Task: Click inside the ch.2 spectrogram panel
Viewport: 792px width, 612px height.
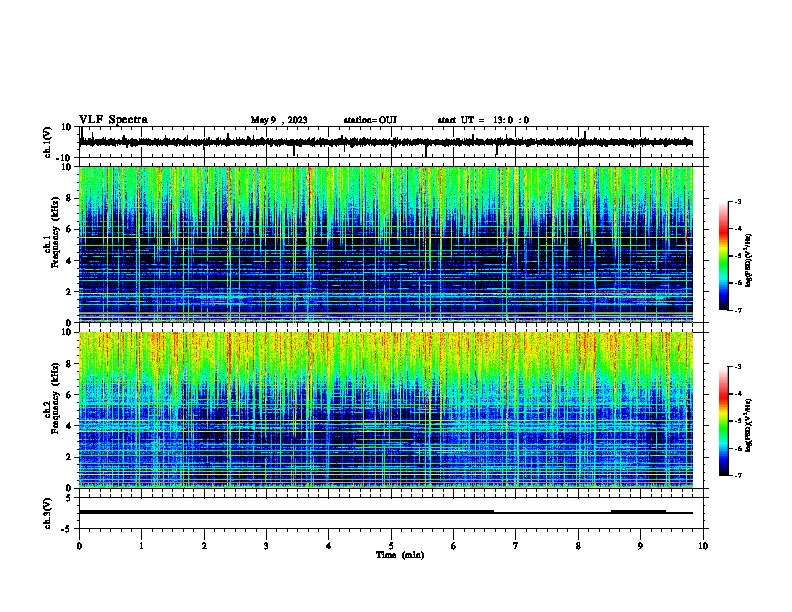Action: 386,410
